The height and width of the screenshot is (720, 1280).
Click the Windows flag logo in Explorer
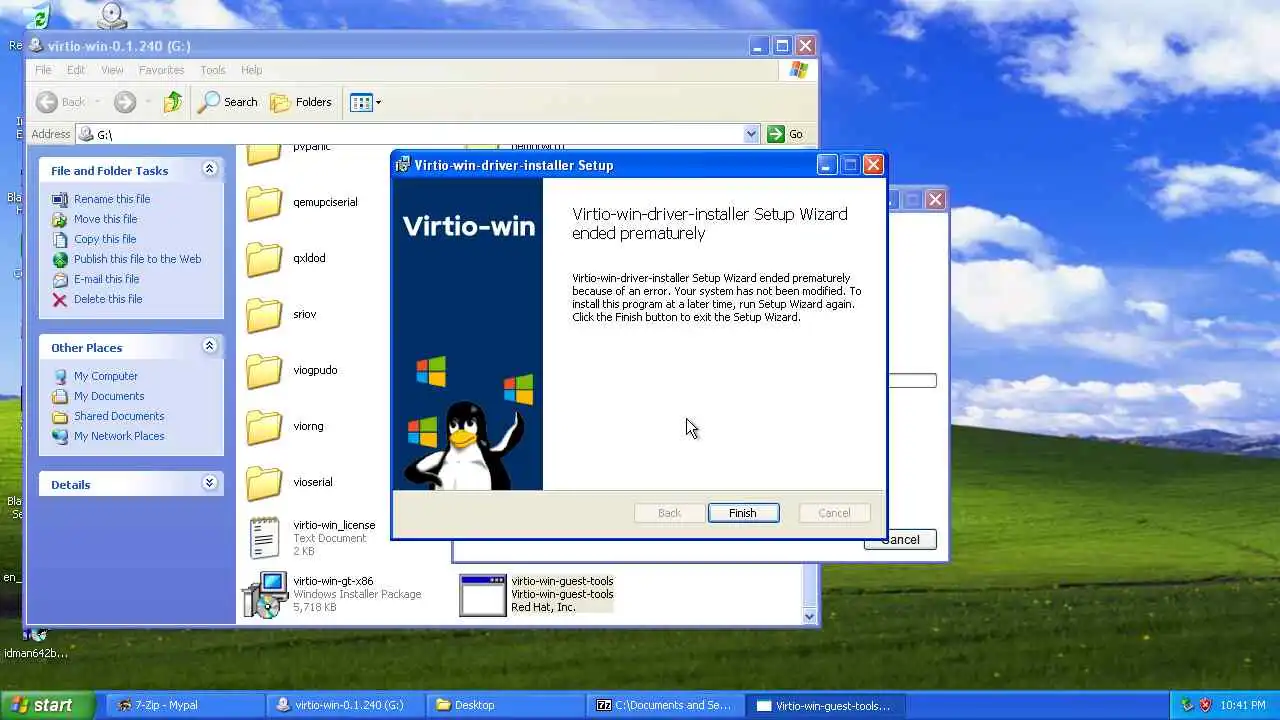798,70
